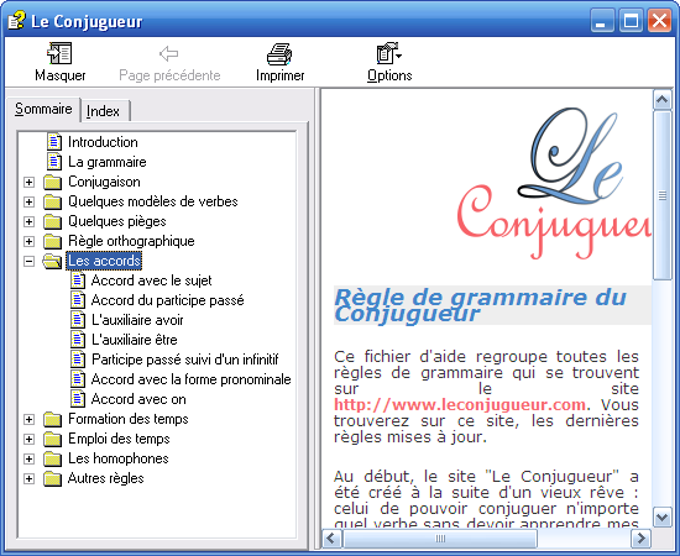The height and width of the screenshot is (556, 680).
Task: Open Participe passé suivi d'un infinitif topic
Action: 185,360
